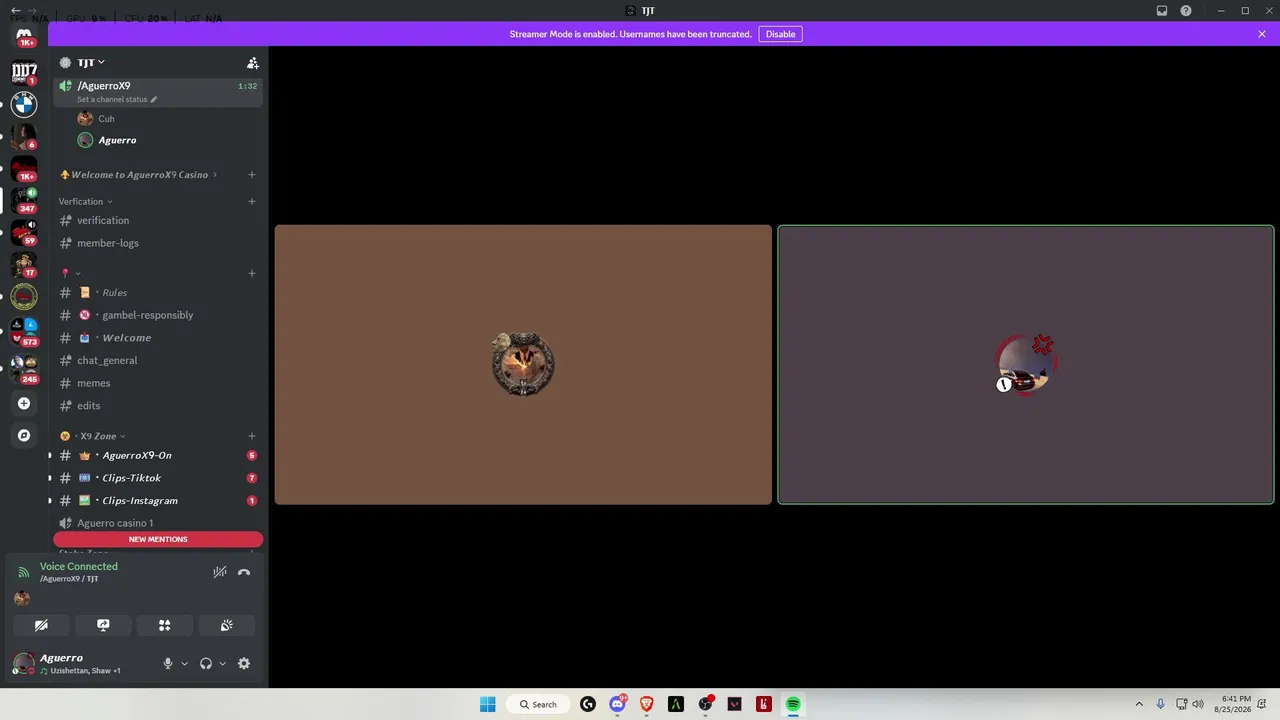Image resolution: width=1280 pixels, height=720 pixels.
Task: Open the server with 59 badge
Action: pos(24,232)
